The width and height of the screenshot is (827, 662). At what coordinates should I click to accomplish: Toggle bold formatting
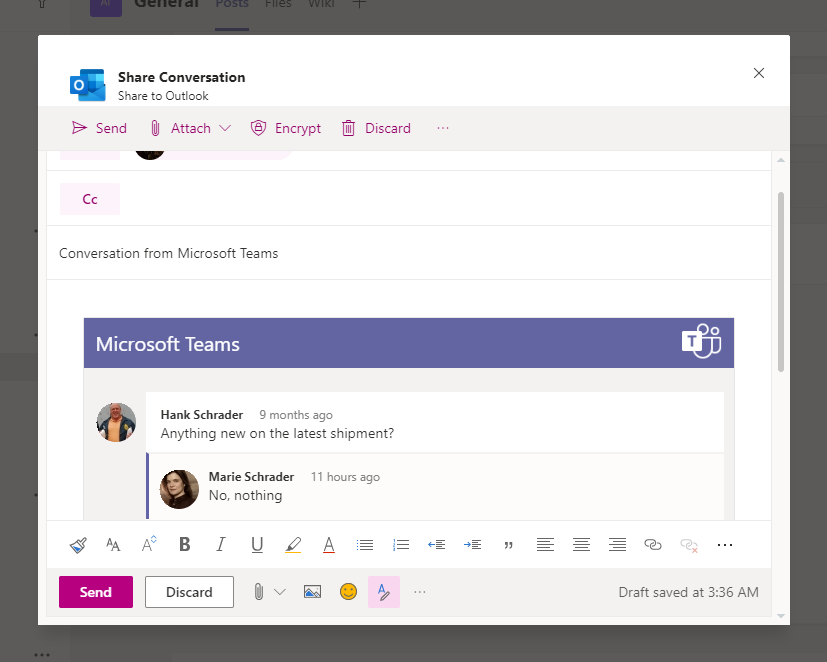pos(185,544)
